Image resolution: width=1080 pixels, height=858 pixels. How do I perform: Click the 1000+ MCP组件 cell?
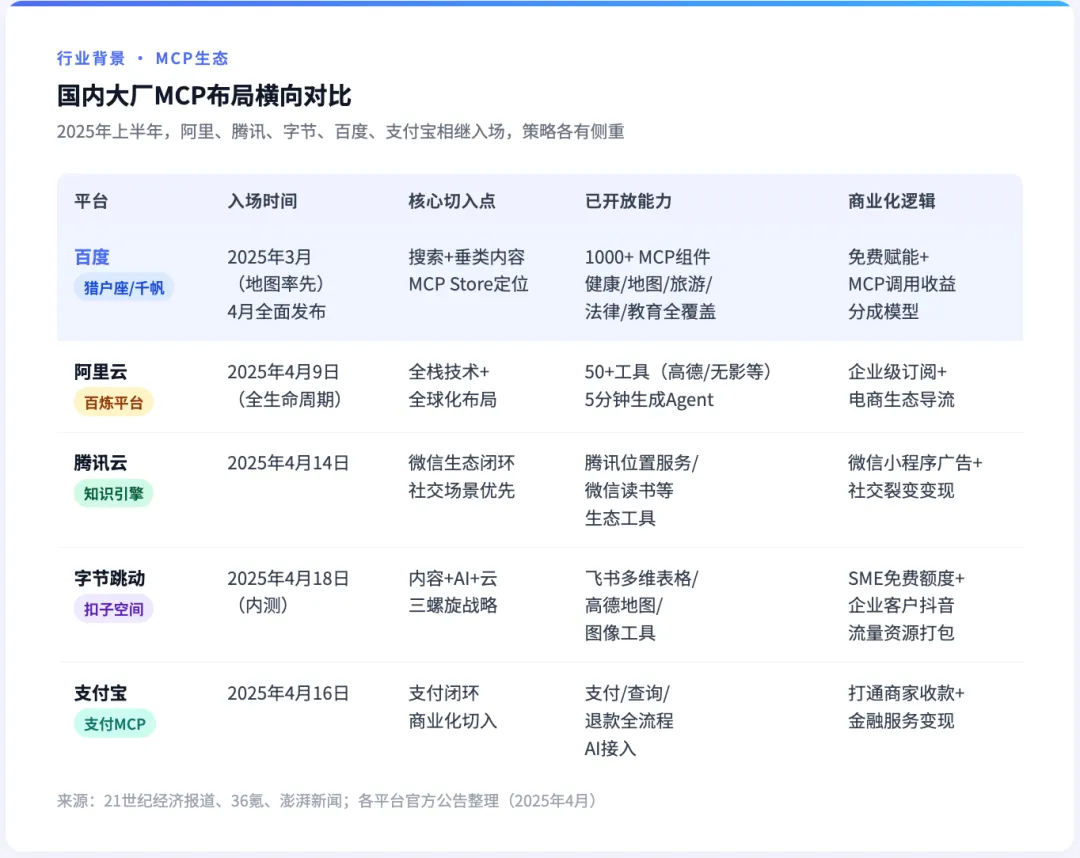(650, 284)
